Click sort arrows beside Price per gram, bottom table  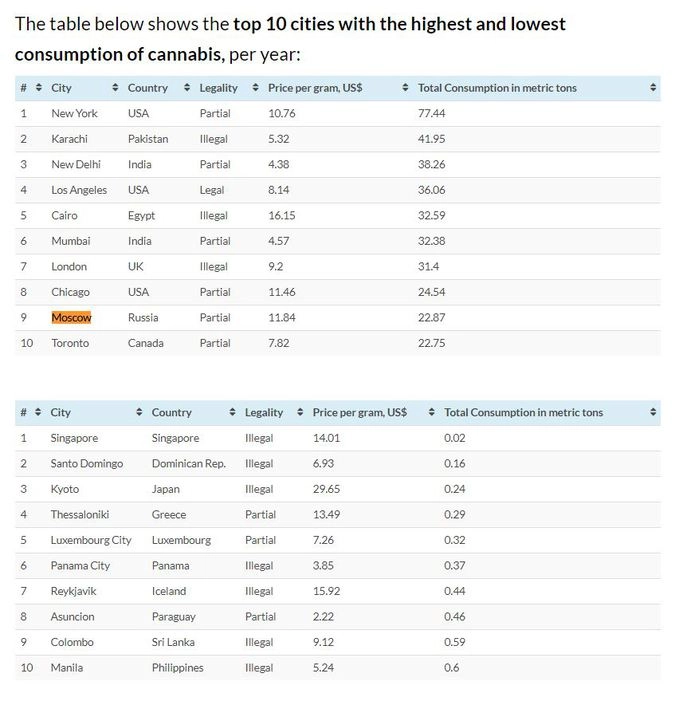(432, 412)
